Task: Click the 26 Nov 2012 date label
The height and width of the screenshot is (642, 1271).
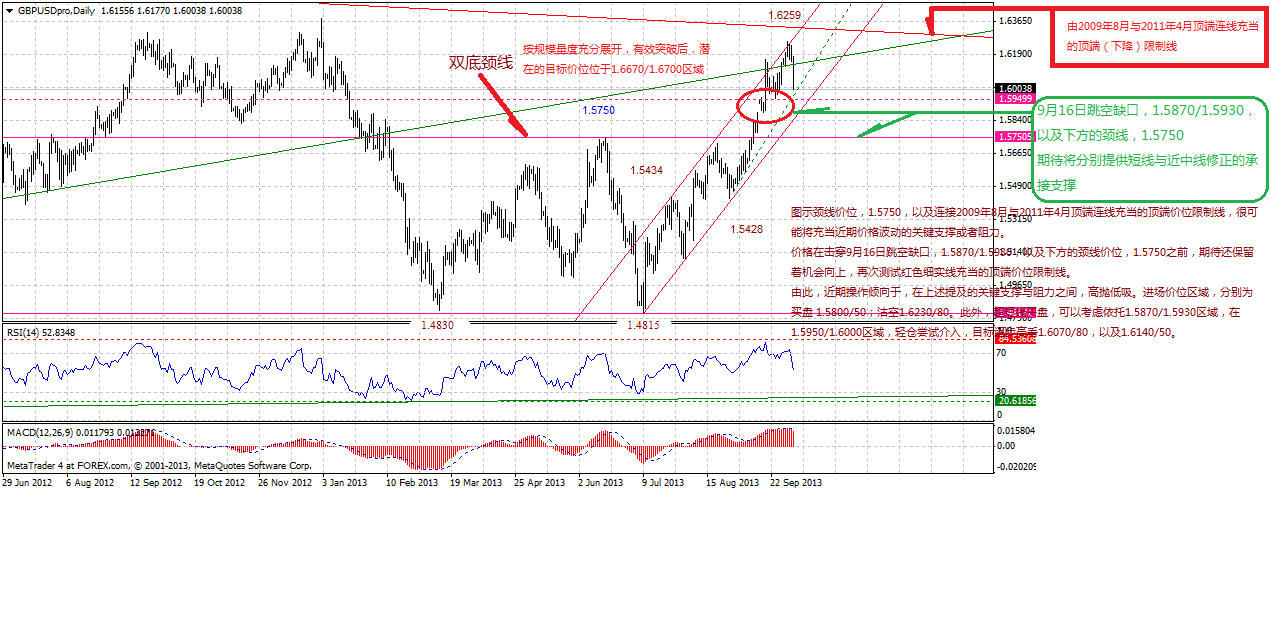Action: pyautogui.click(x=284, y=482)
